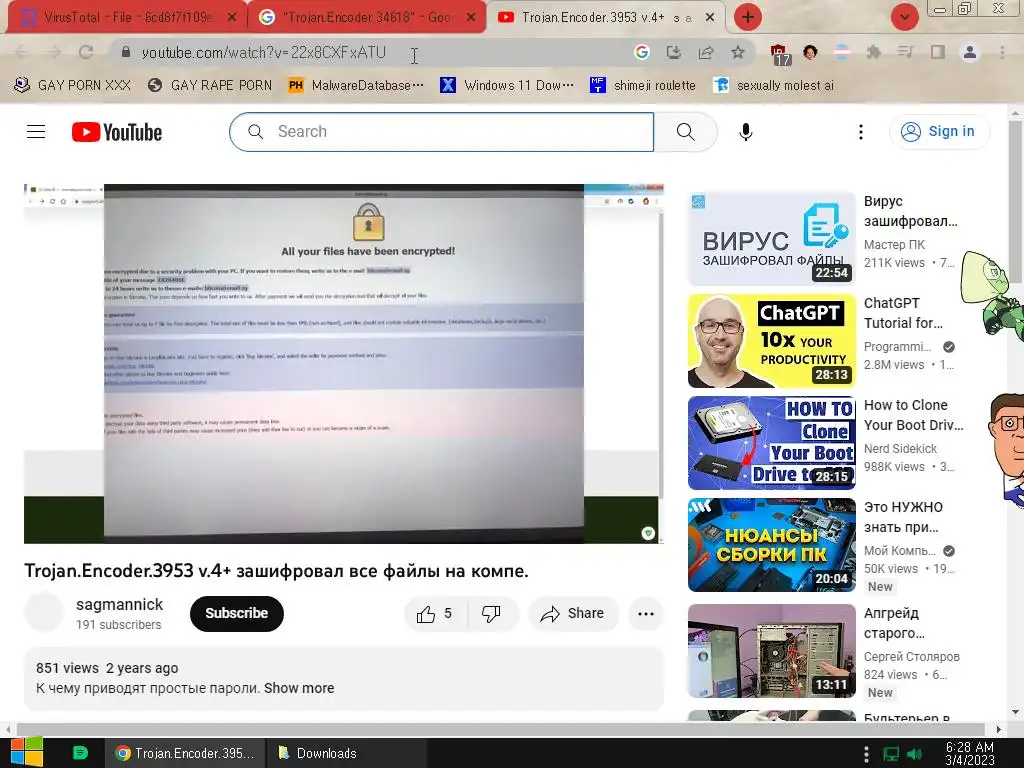Click the video title Trojan.Encoder.3953 v.4+

click(276, 571)
